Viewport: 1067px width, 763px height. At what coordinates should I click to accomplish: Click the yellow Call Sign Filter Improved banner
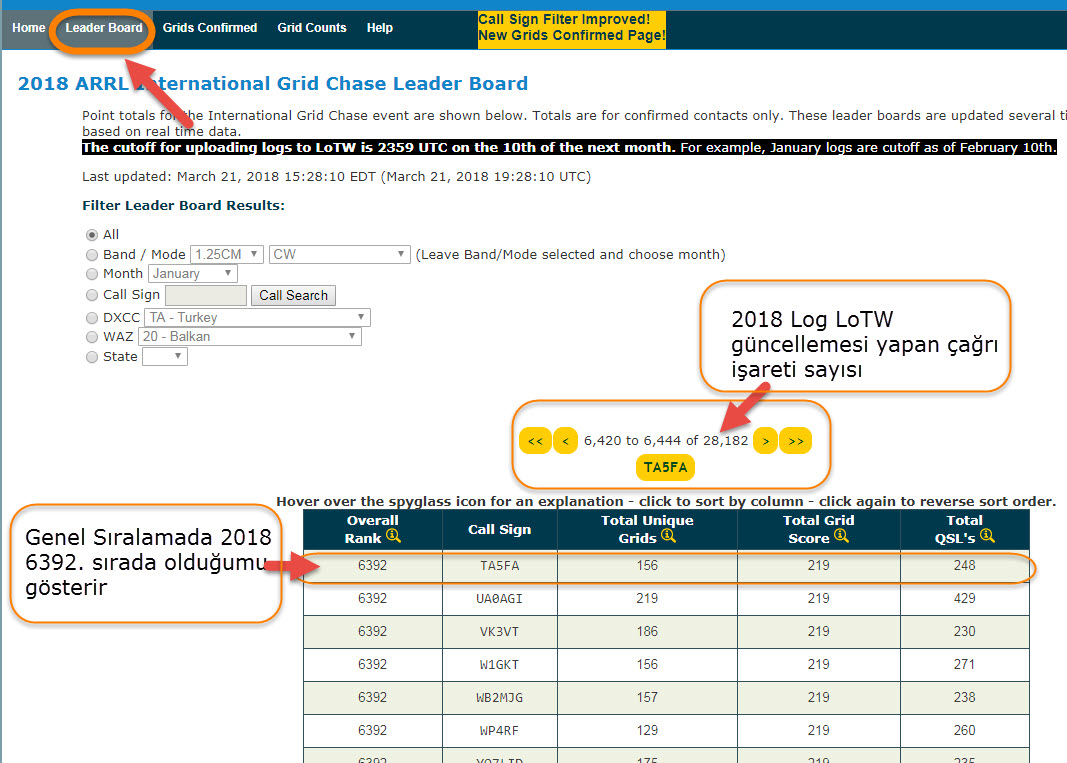click(x=572, y=28)
